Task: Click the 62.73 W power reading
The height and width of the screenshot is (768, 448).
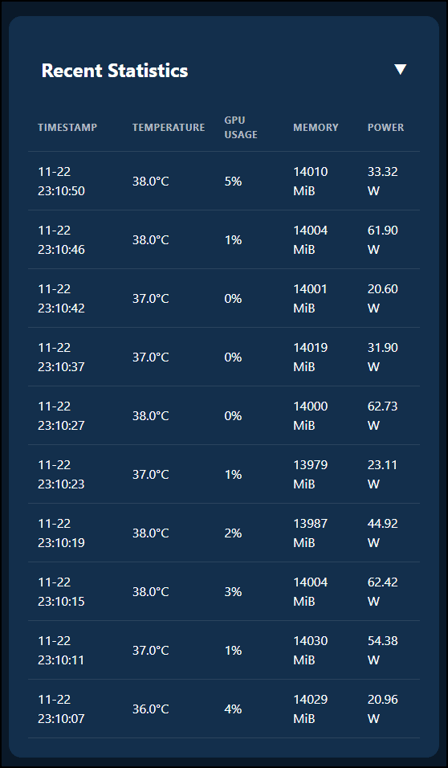Action: pos(383,416)
